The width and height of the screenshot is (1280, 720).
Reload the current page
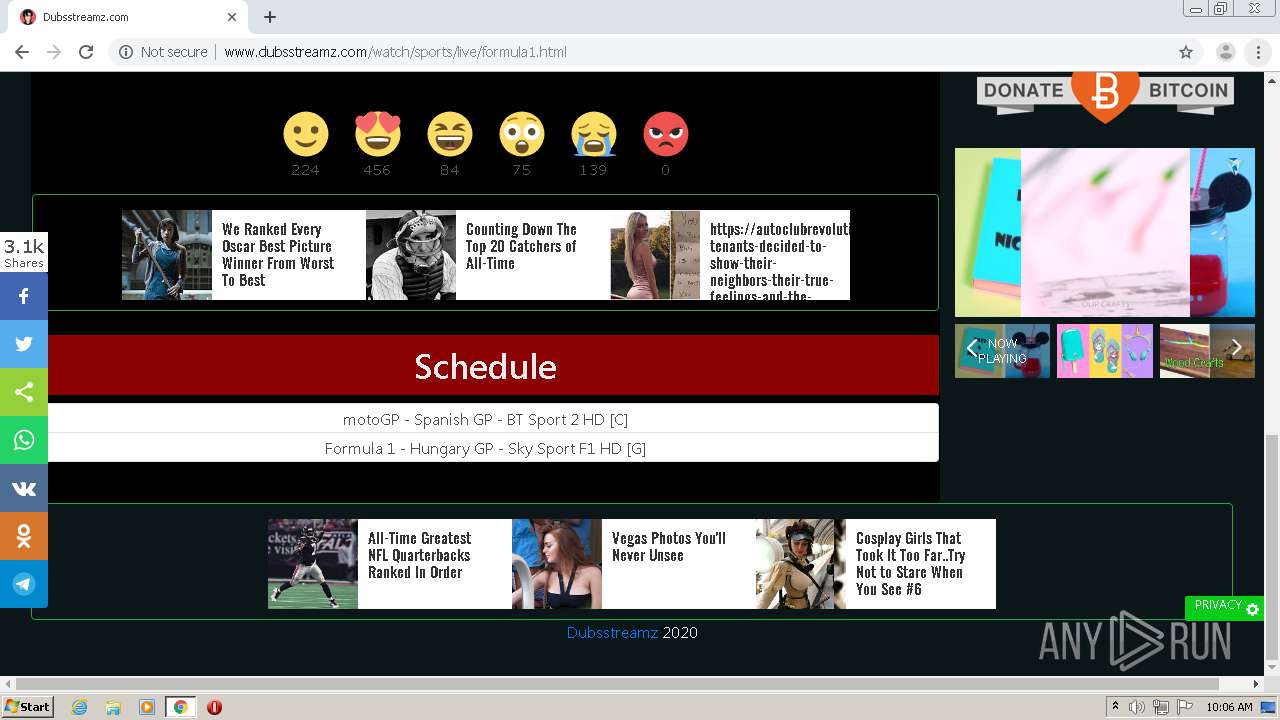point(86,52)
